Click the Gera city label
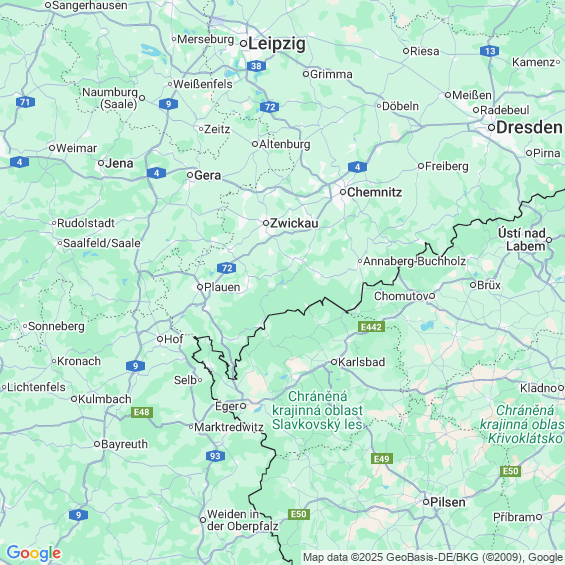The image size is (565, 565). point(208,175)
